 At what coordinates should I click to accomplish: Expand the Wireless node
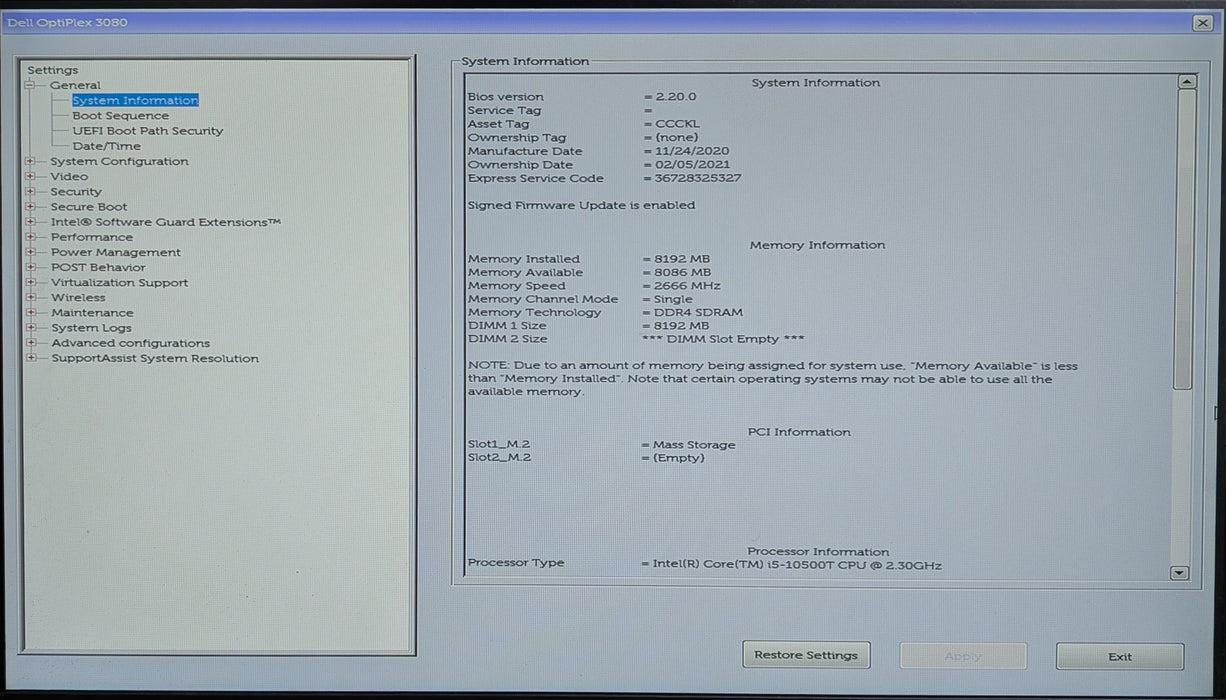pyautogui.click(x=31, y=297)
